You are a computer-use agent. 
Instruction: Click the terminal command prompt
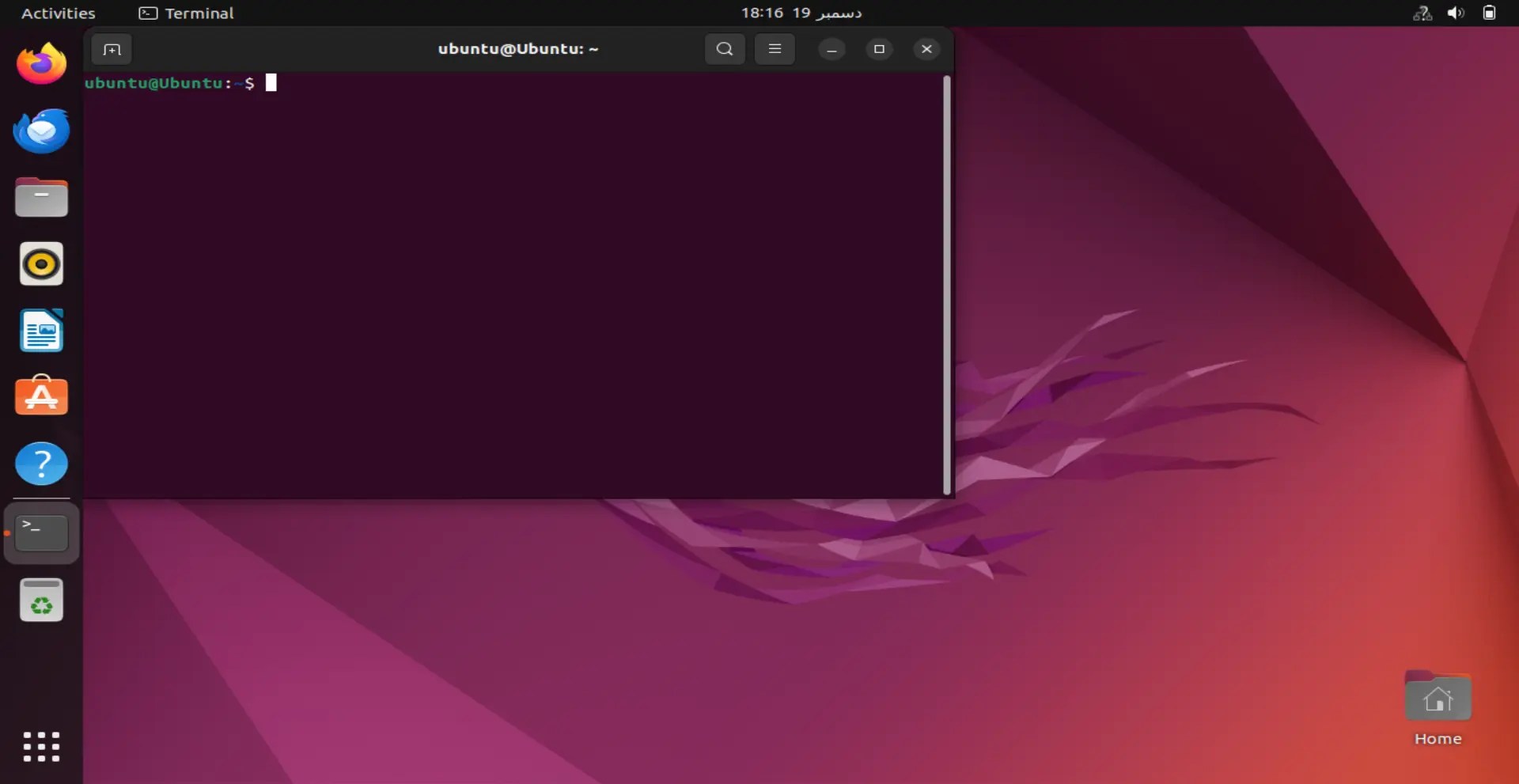272,83
